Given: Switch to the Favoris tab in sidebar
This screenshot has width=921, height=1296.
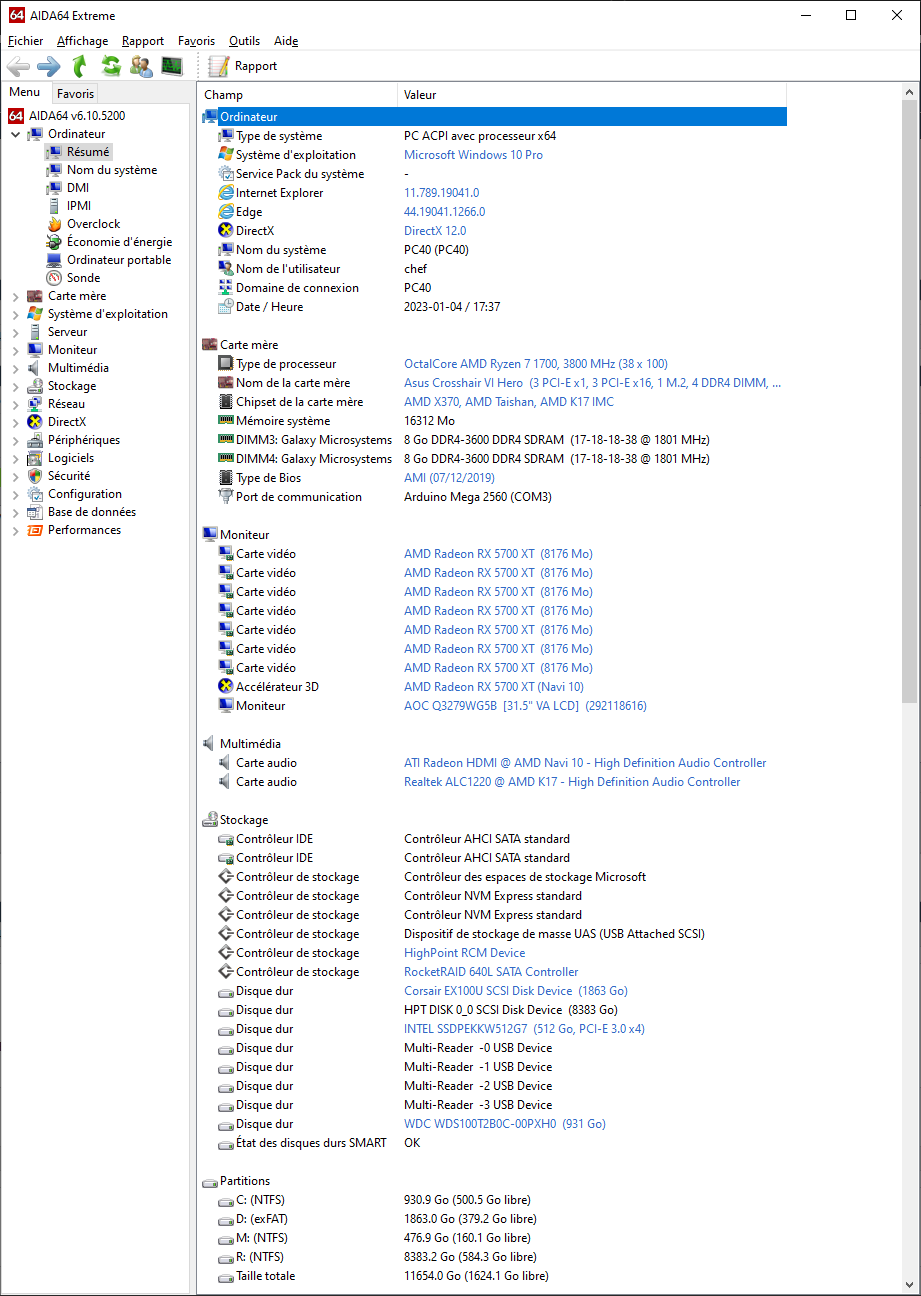Looking at the screenshot, I should point(75,94).
